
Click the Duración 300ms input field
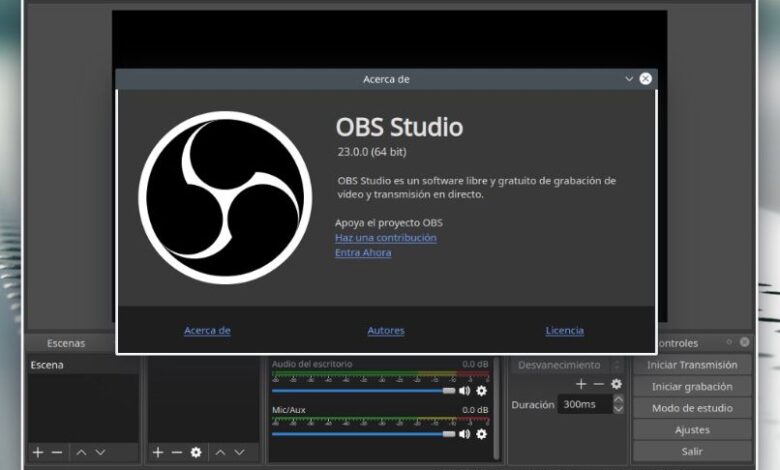585,404
